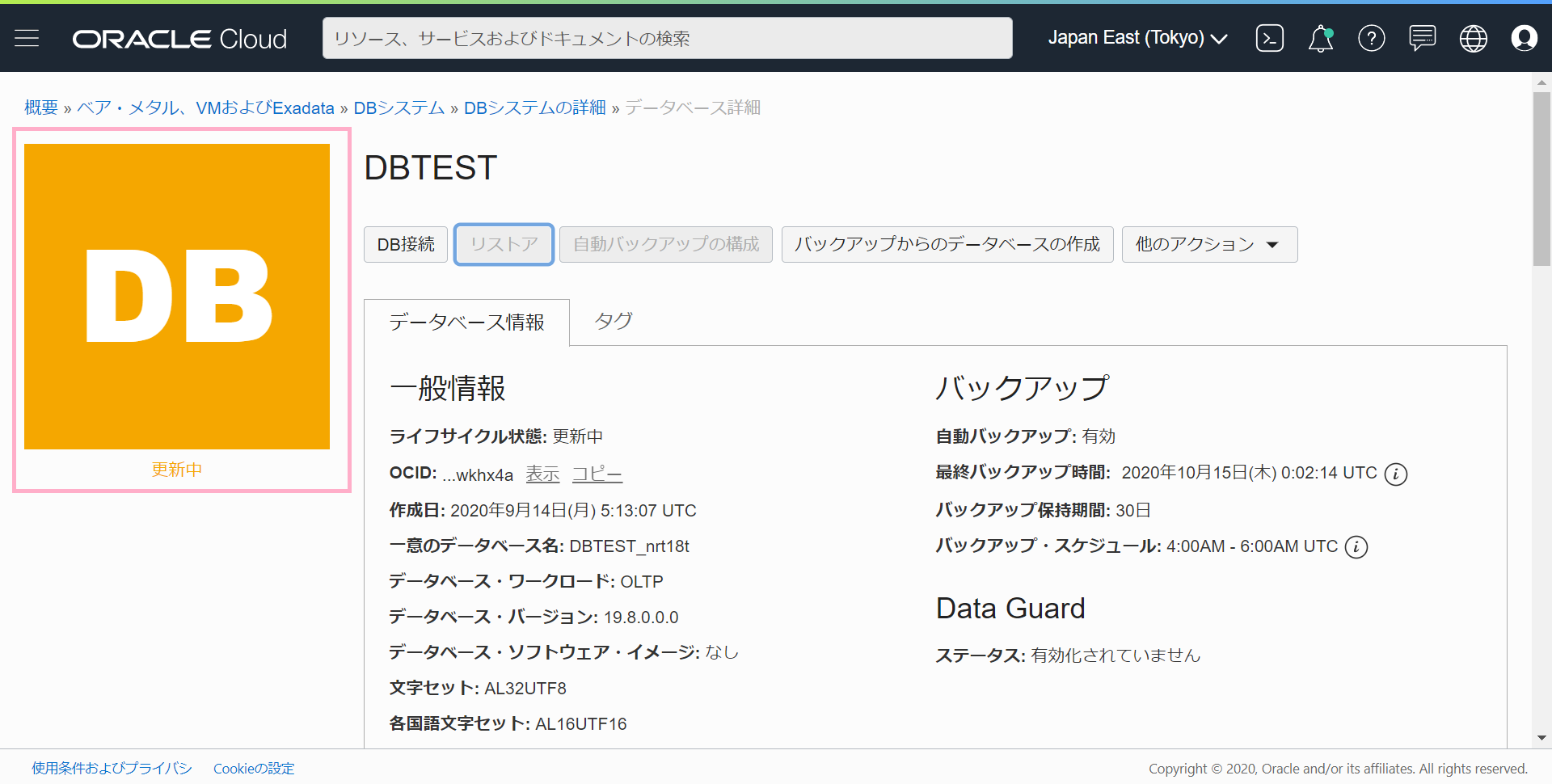This screenshot has height=784, width=1552.
Task: Click the 一般情報 section heading
Action: click(447, 389)
